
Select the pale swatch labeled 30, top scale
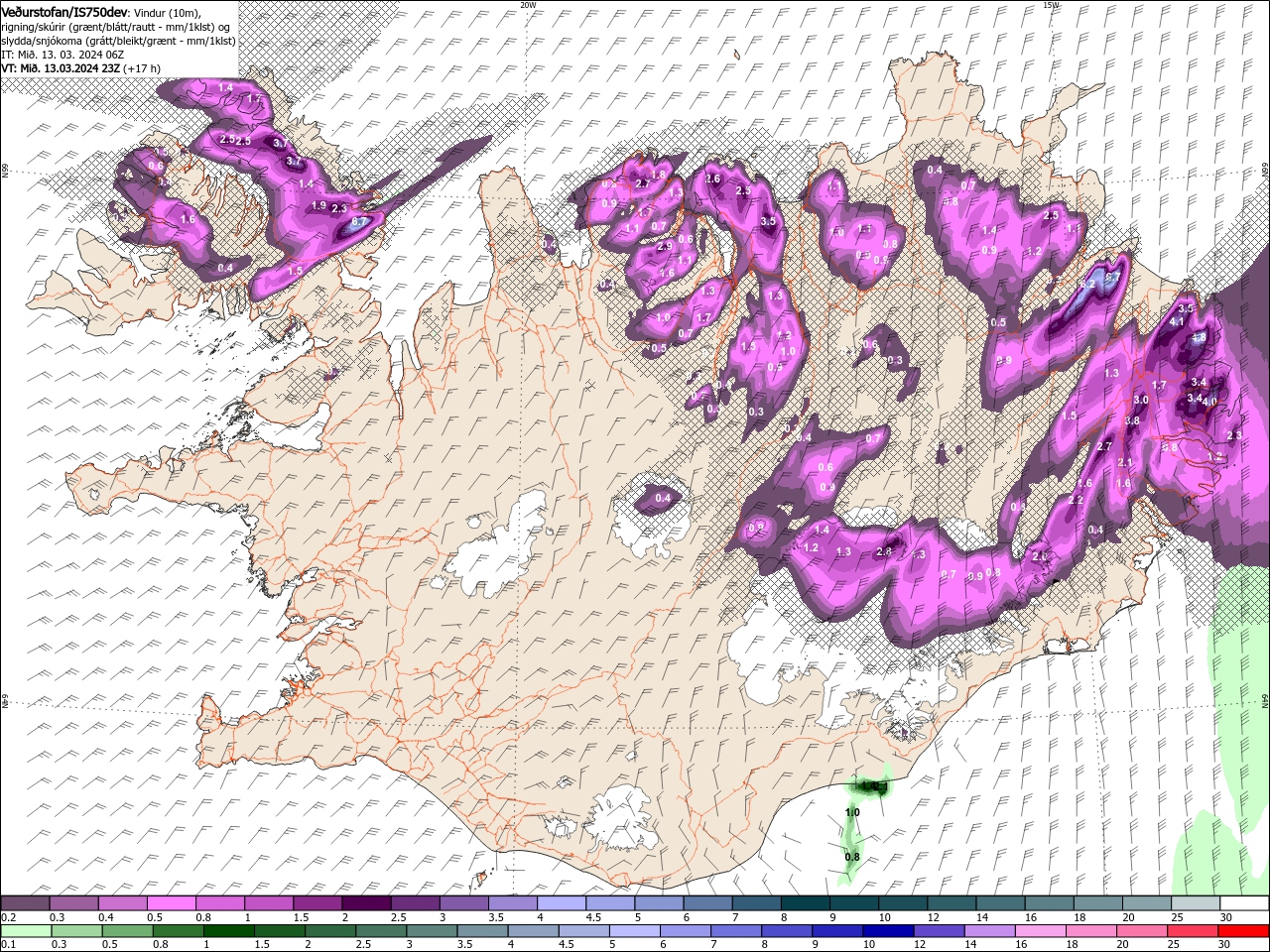point(1244,903)
